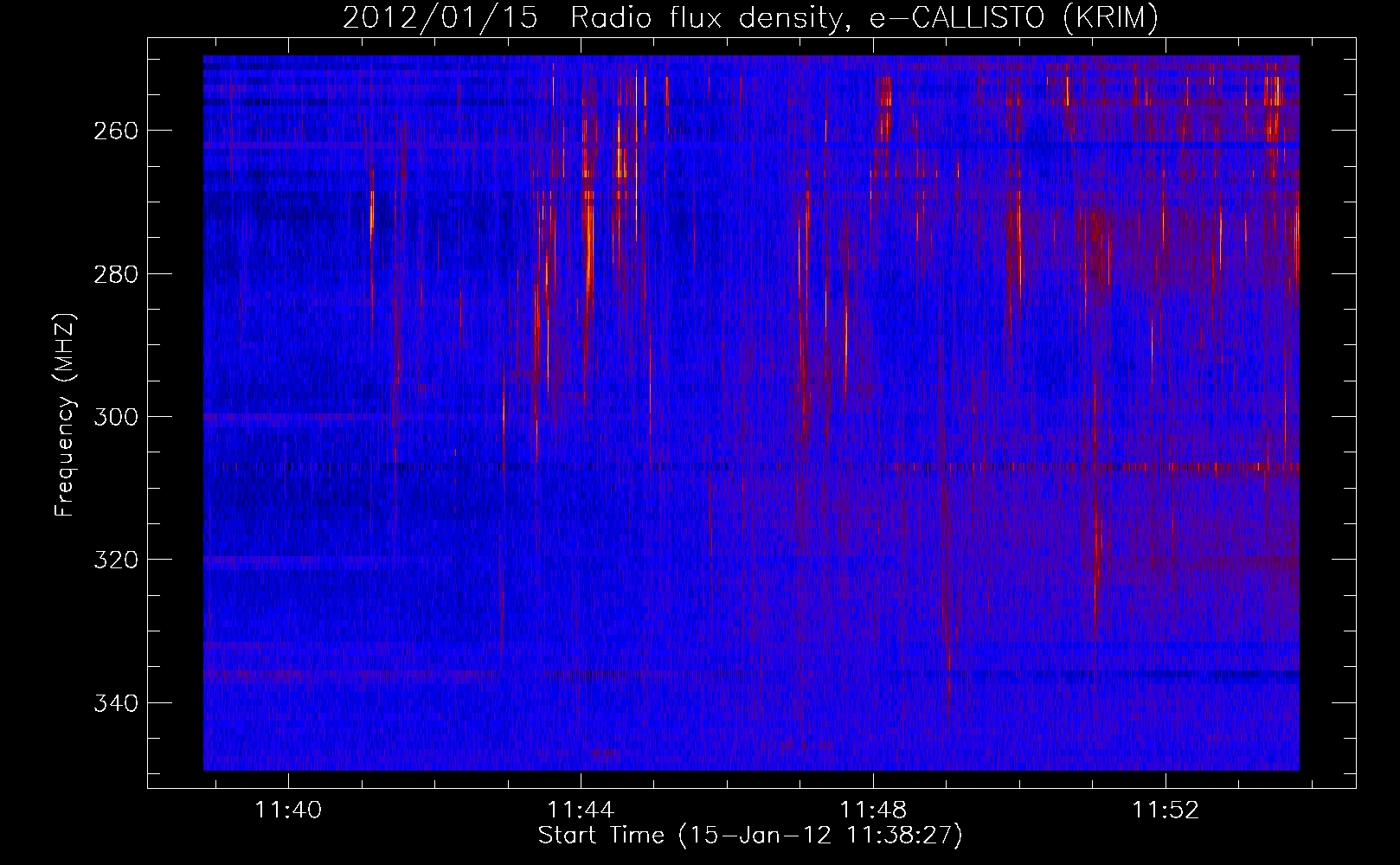Screen dimensions: 1400x865
Task: Click the 11:52 time tick label
Action: [x=1166, y=810]
